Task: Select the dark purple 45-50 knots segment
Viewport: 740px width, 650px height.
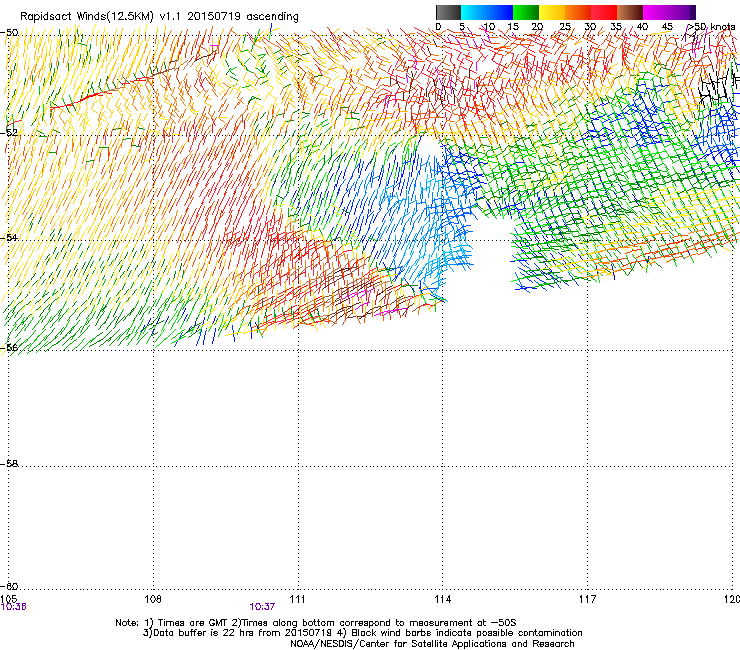Action: (682, 12)
